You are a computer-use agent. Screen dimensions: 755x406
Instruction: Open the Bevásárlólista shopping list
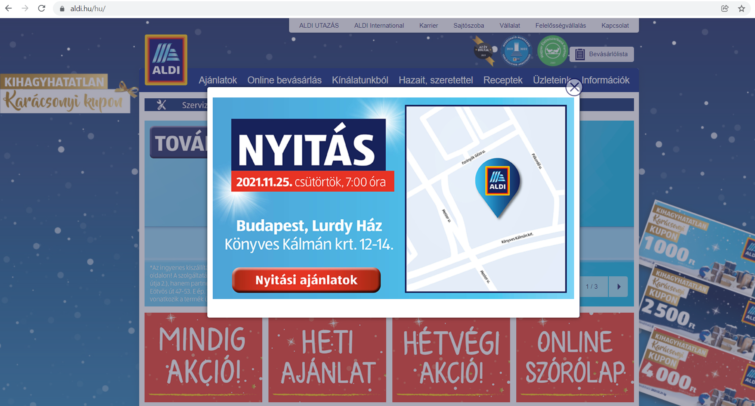[601, 54]
